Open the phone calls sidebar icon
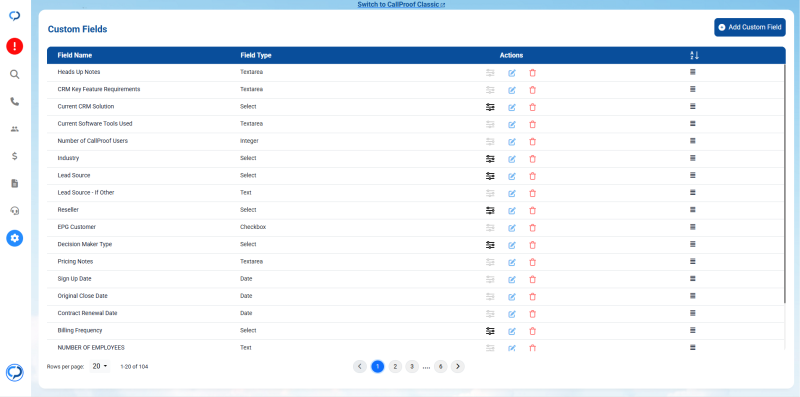Viewport: 800px width, 397px height. 14,102
